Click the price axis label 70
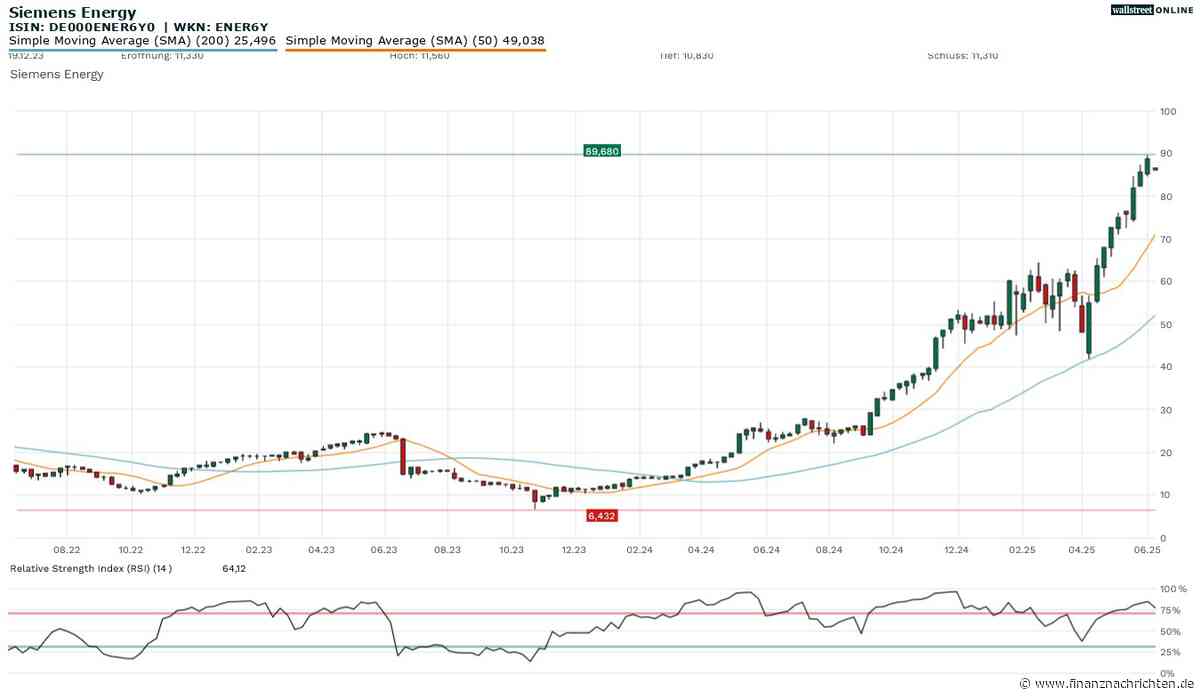Image resolution: width=1200 pixels, height=698 pixels. click(x=1166, y=239)
